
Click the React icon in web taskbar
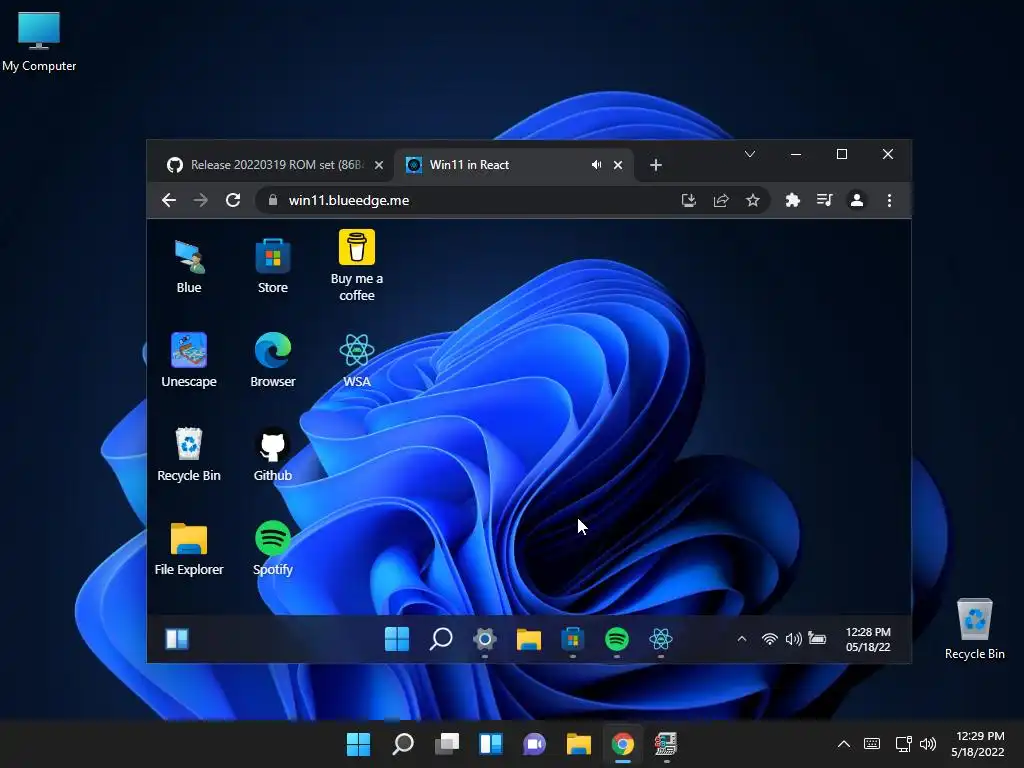[661, 639]
